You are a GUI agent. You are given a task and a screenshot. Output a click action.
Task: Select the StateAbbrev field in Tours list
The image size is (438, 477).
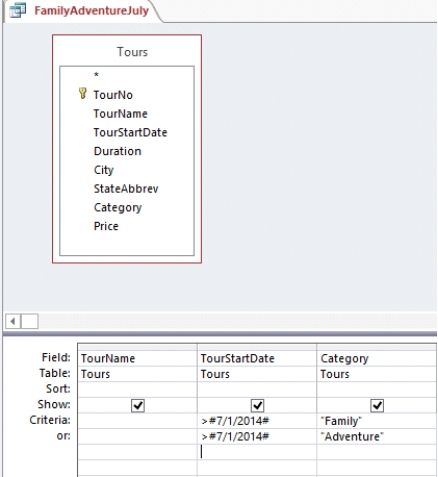[x=126, y=189]
